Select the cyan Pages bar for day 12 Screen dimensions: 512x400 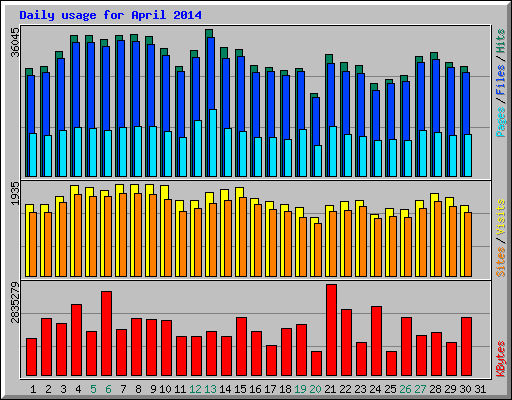pyautogui.click(x=198, y=148)
